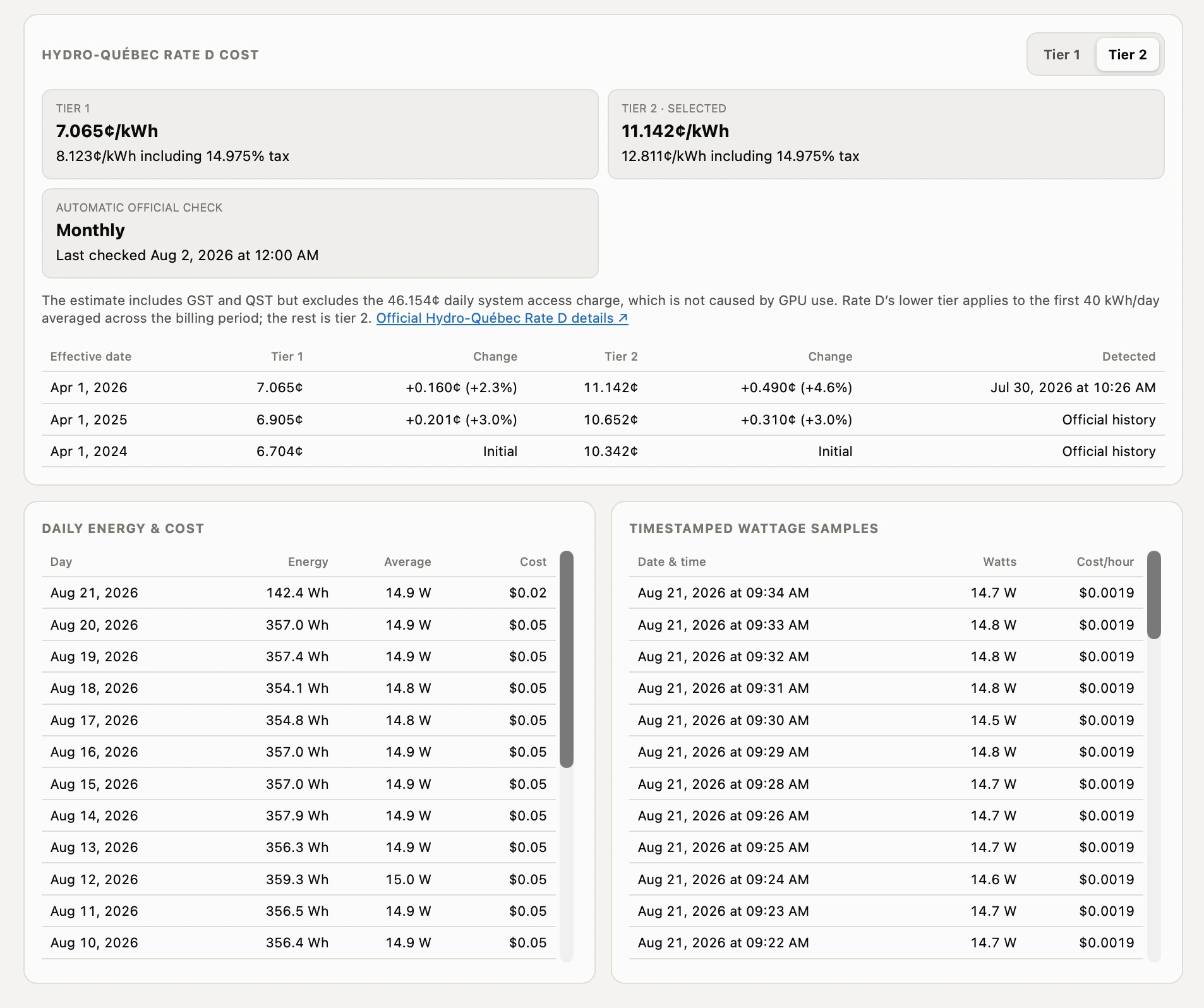The width and height of the screenshot is (1204, 1008).
Task: Select the Tier 2 tab
Action: coord(1128,55)
